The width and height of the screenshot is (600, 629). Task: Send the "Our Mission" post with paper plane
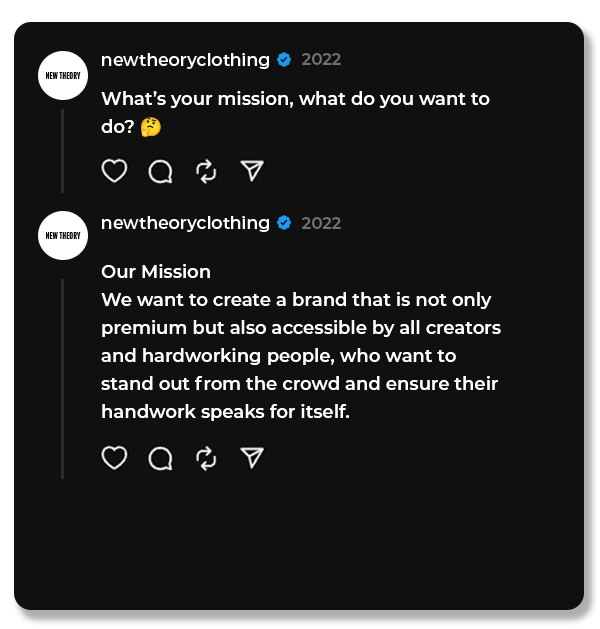tap(252, 458)
